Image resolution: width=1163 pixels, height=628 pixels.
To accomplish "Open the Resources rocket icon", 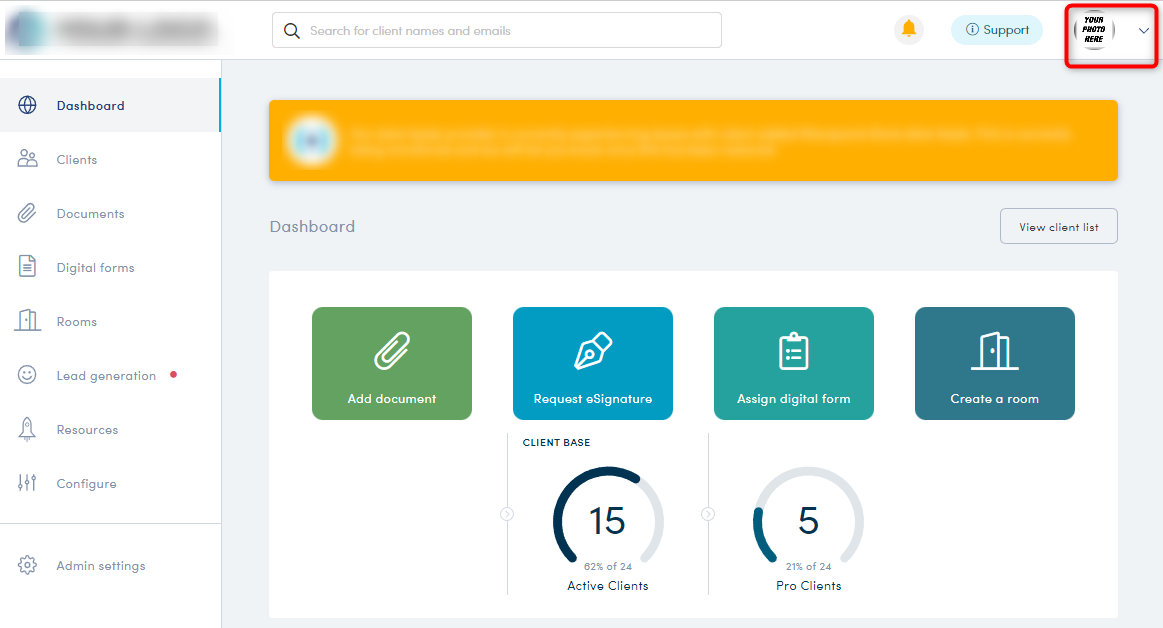I will click(x=27, y=429).
